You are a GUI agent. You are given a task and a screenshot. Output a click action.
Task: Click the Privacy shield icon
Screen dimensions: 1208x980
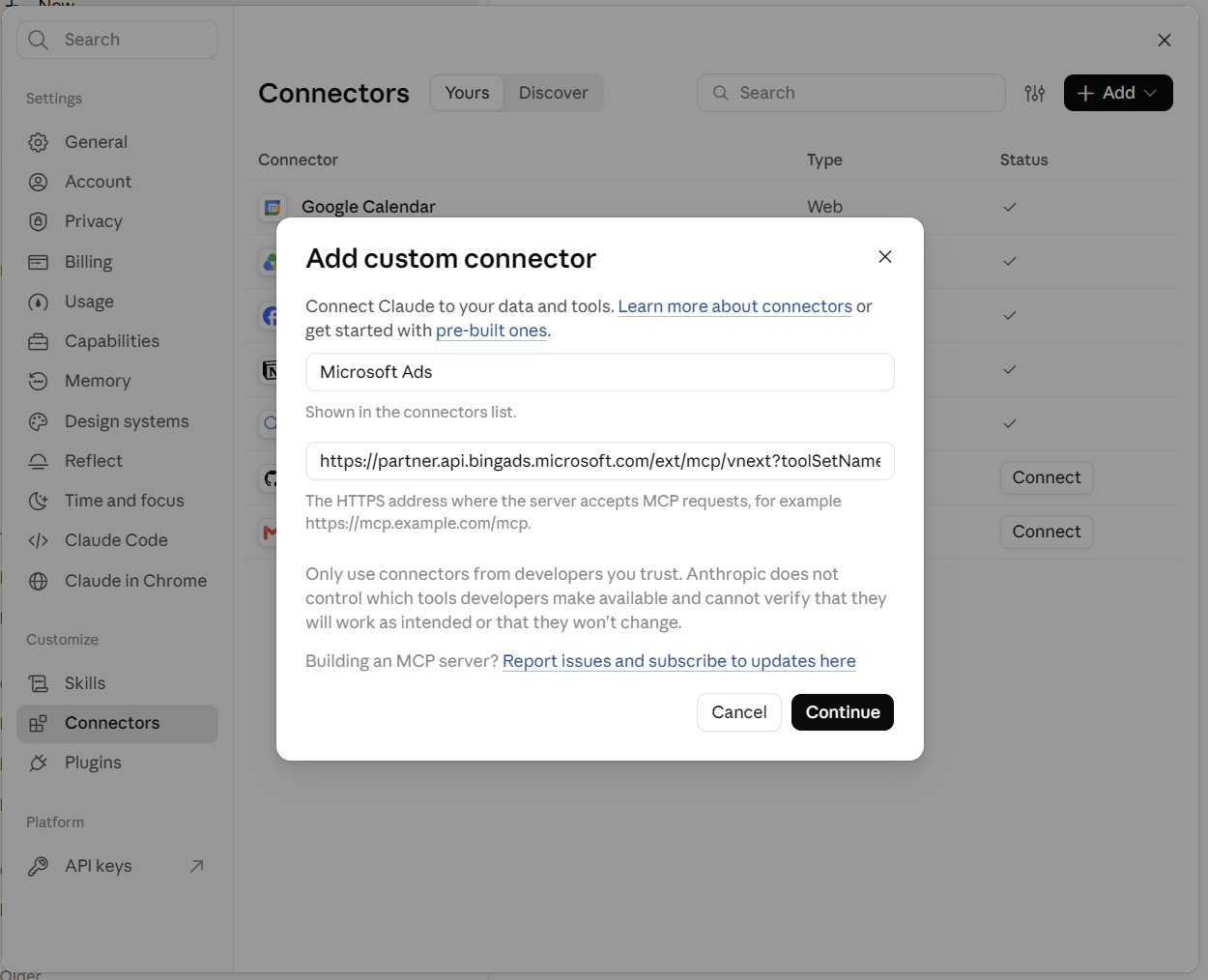coord(38,221)
